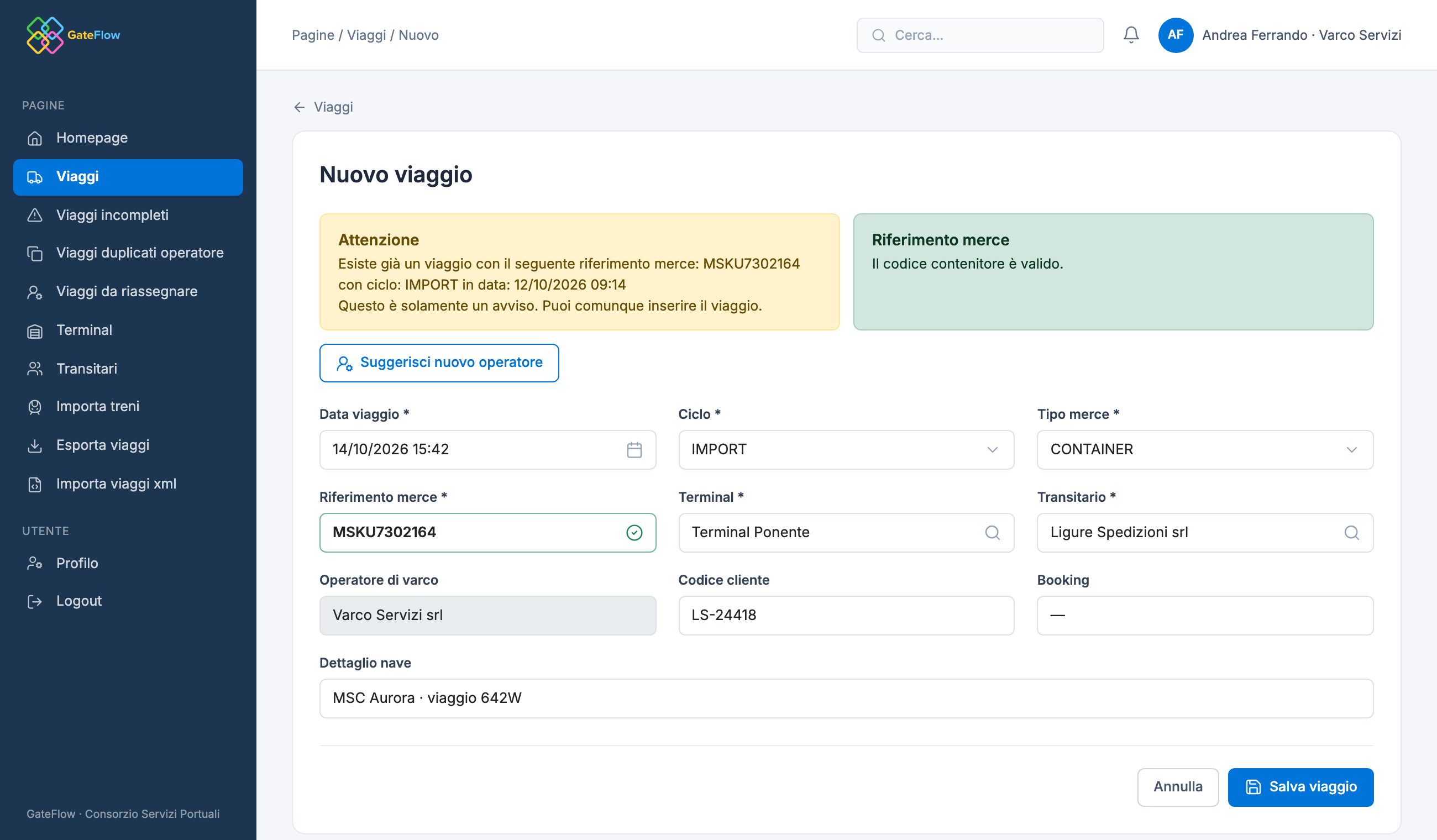Expand the Ciclo IMPORT dropdown

846,449
